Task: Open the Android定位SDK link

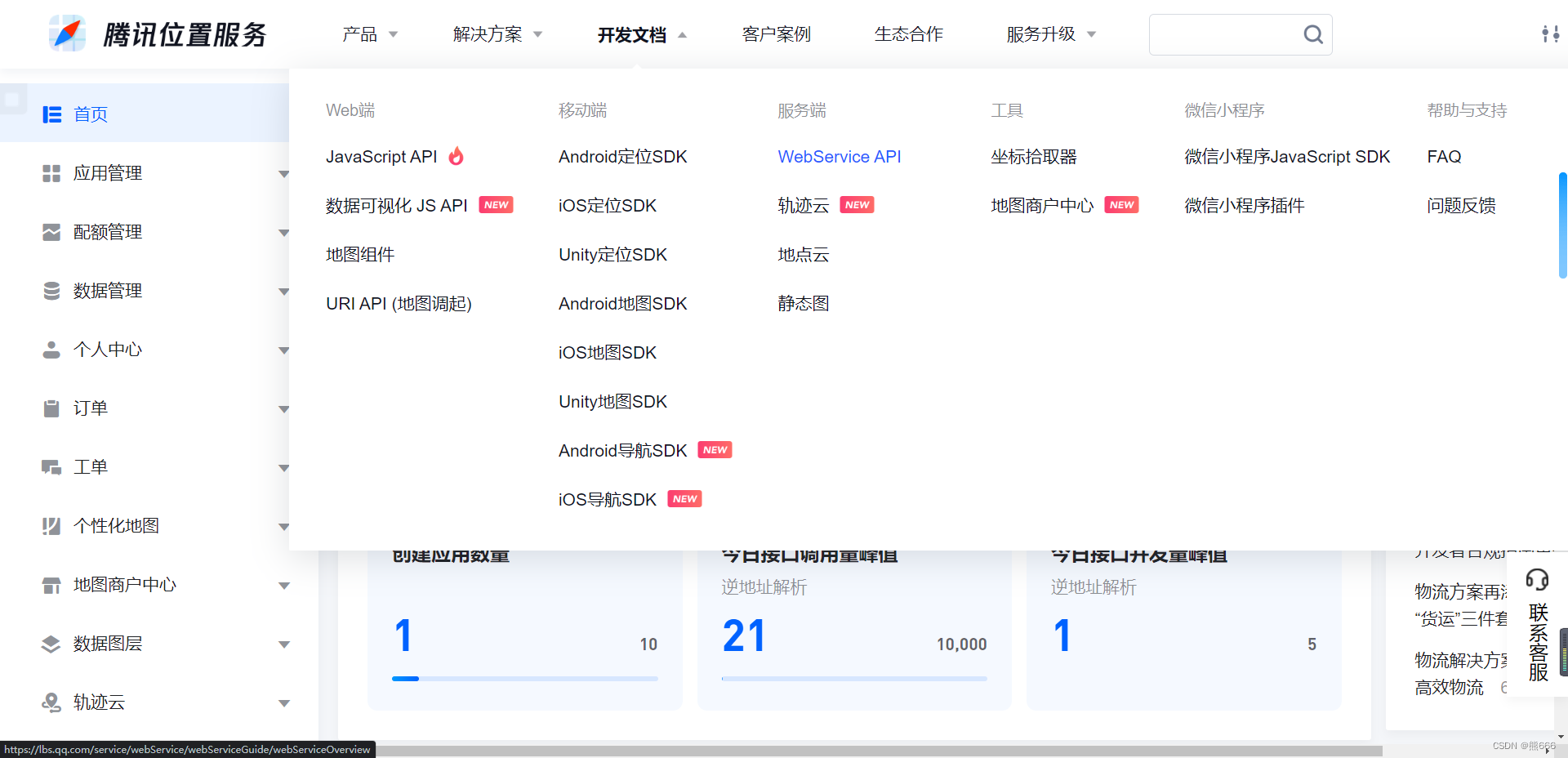Action: 623,157
